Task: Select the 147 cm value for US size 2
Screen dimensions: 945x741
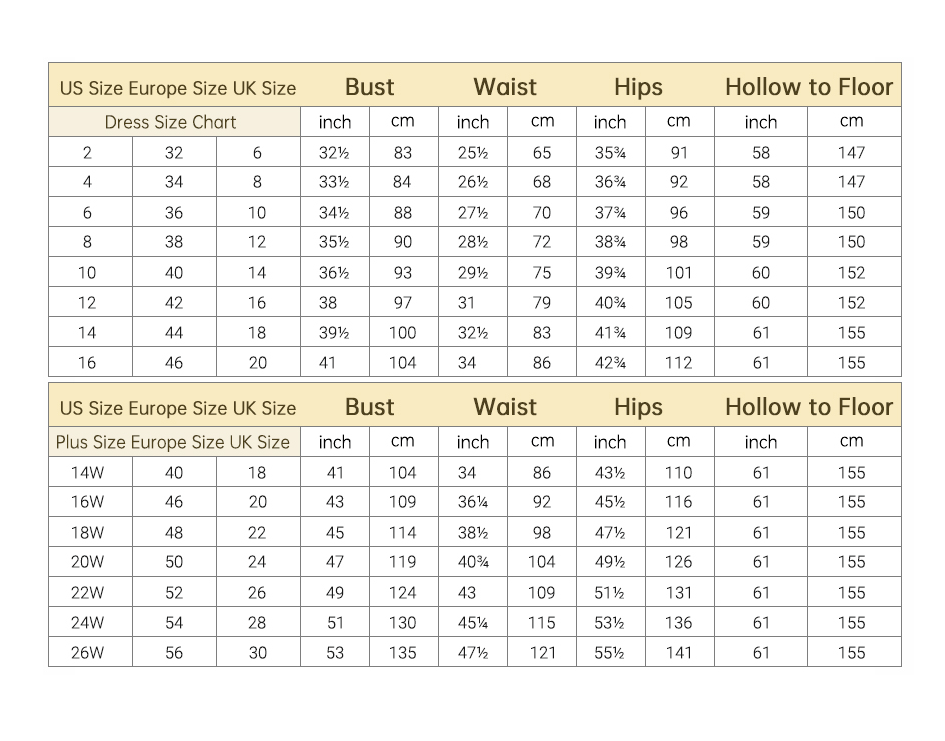Action: click(851, 153)
